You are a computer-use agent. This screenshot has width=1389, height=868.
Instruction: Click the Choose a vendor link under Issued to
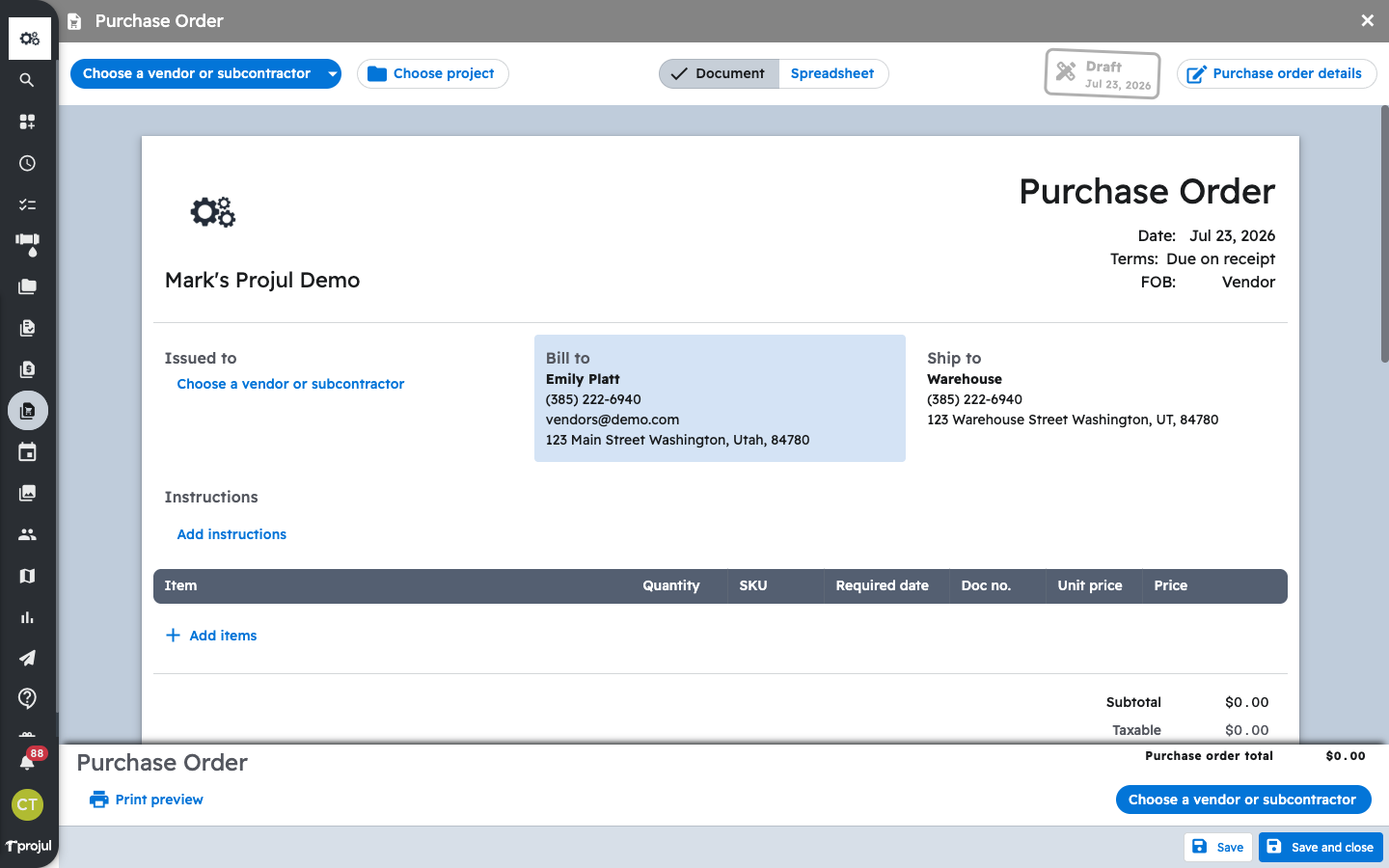point(290,384)
